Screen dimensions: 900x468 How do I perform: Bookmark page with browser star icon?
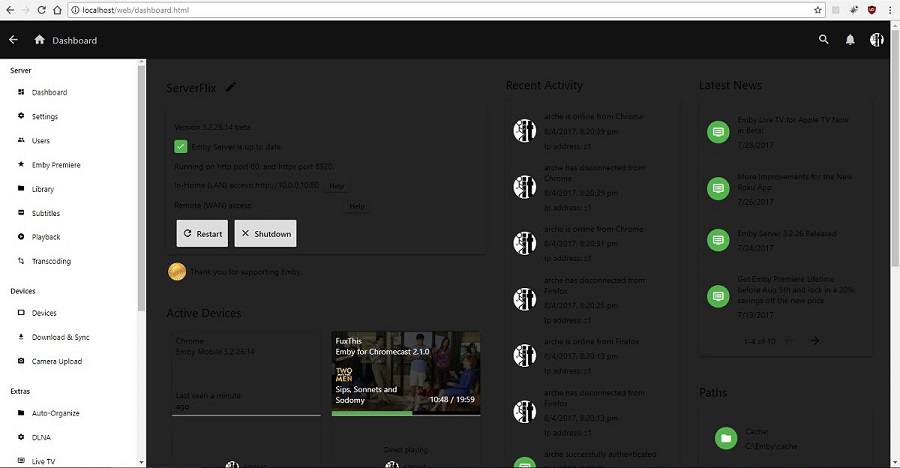coord(817,10)
